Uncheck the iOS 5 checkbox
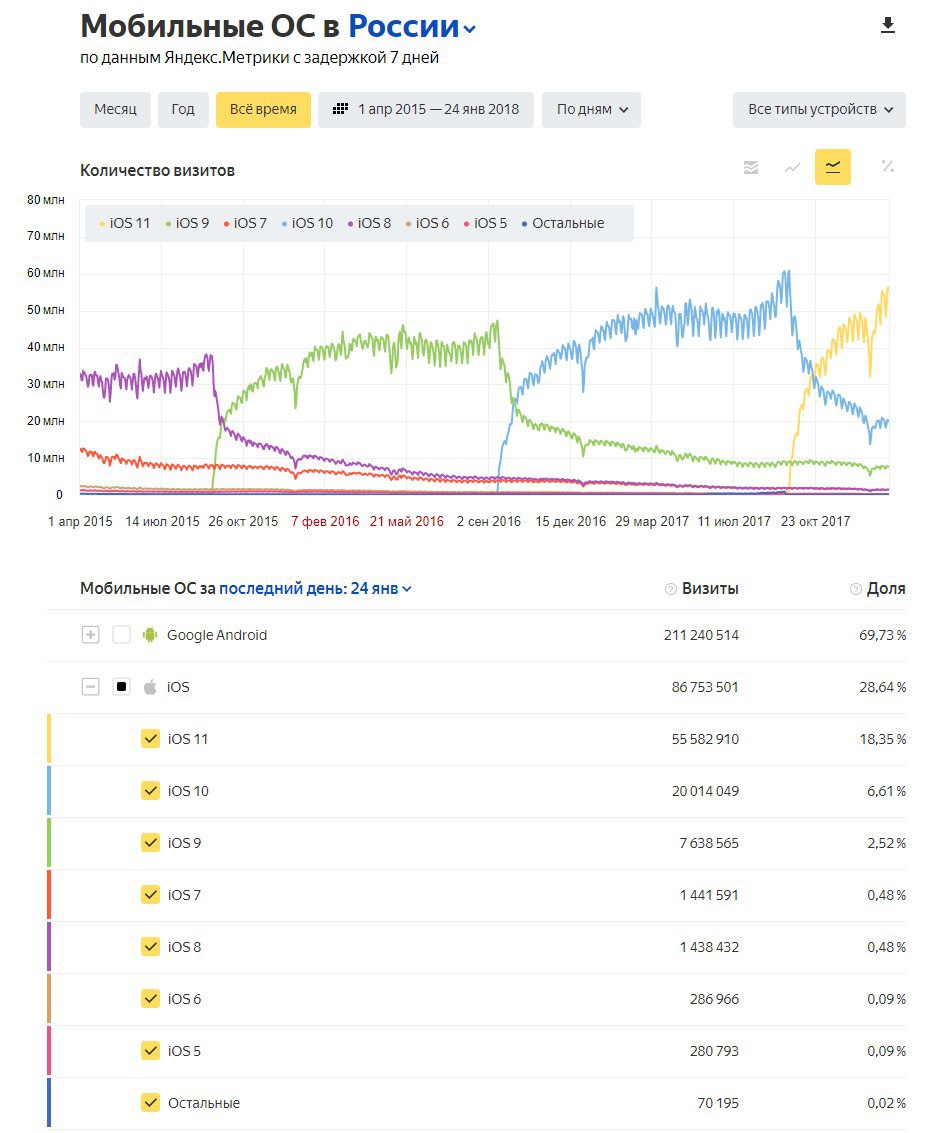The image size is (948, 1133). click(x=150, y=1051)
